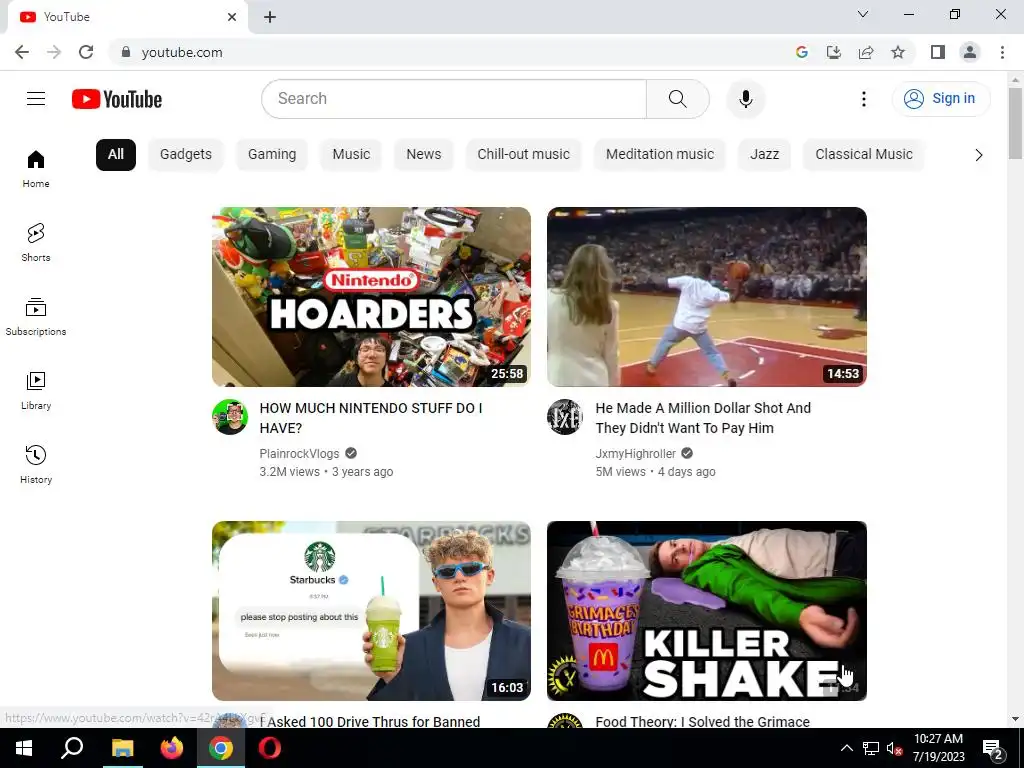Select the Chill-out music chip
1024x768 pixels.
click(x=524, y=155)
